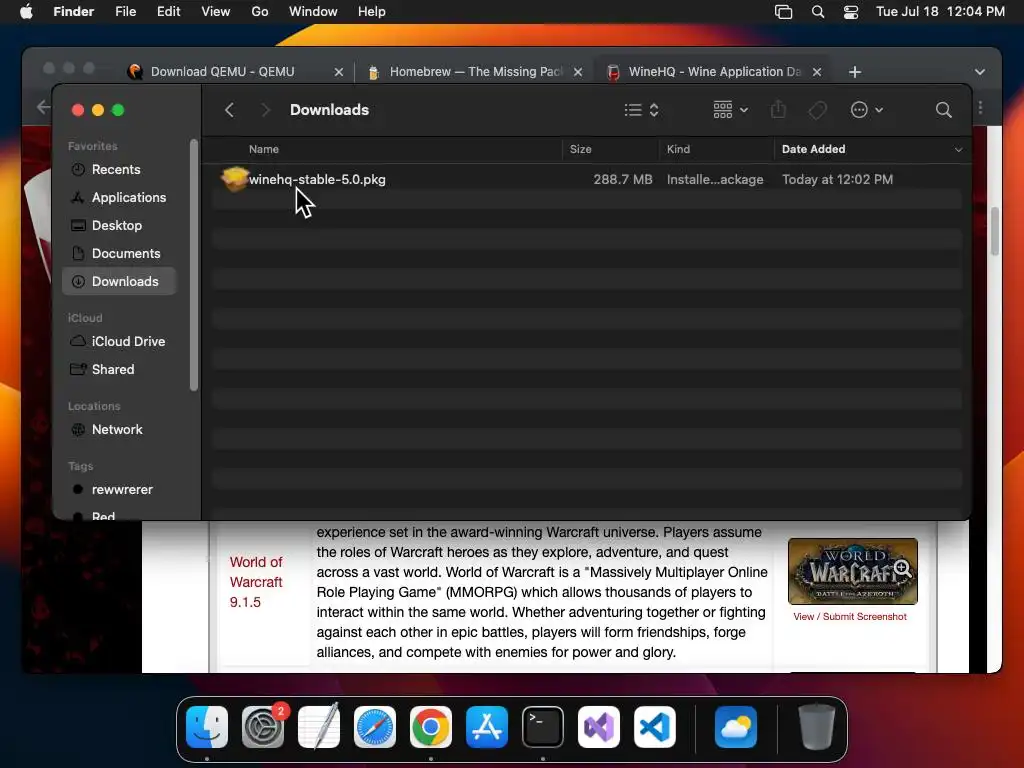Enlarge World of Warcraft screenshot thumbnail
The height and width of the screenshot is (768, 1024).
point(852,571)
